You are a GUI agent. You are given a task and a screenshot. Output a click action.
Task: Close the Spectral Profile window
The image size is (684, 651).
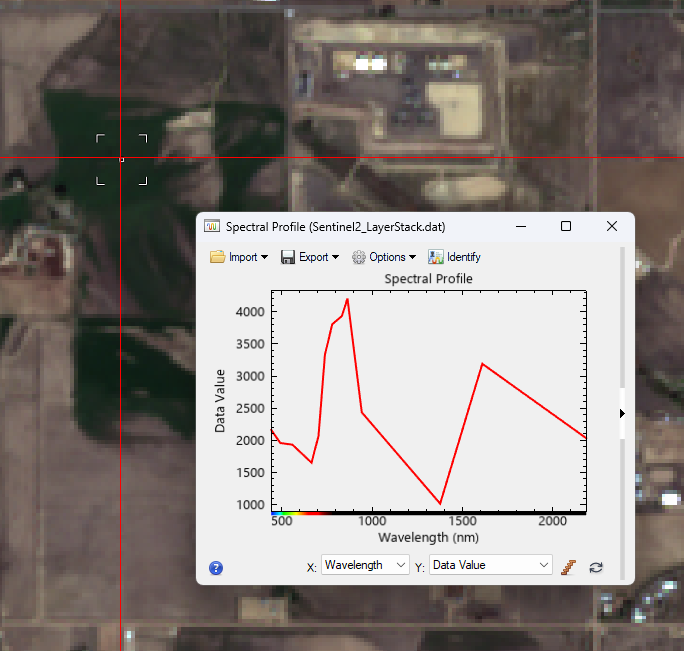coord(612,227)
